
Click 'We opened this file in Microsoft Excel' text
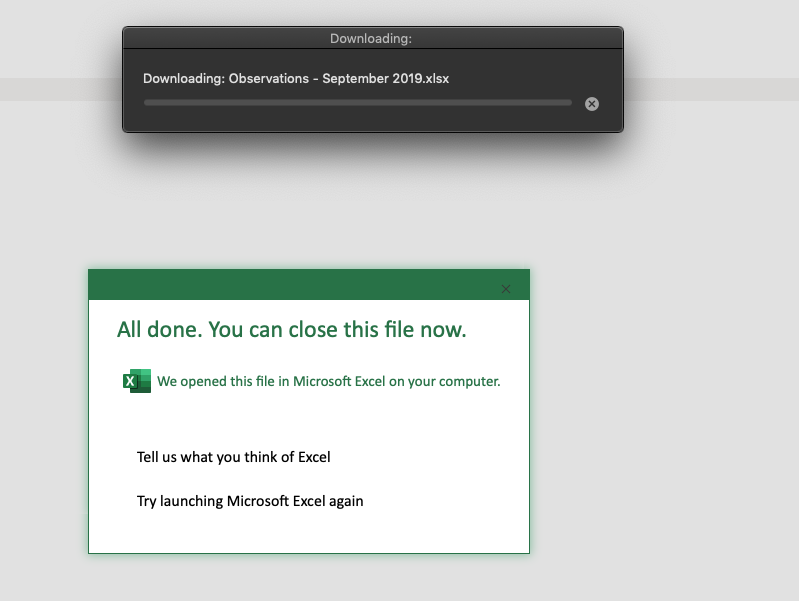(329, 381)
